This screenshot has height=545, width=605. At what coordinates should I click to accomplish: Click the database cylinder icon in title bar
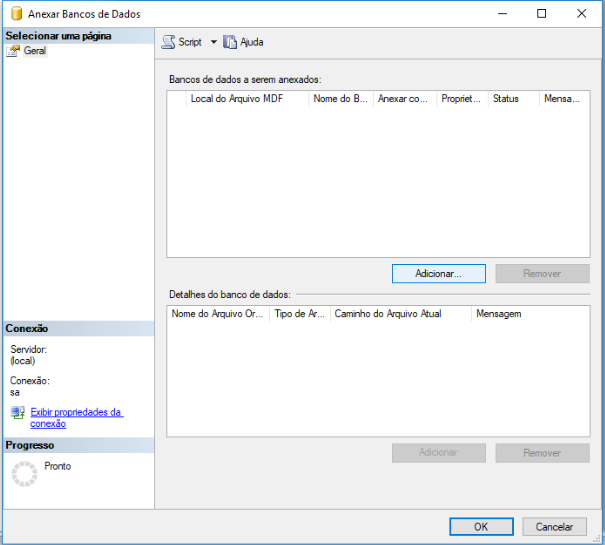click(x=16, y=14)
